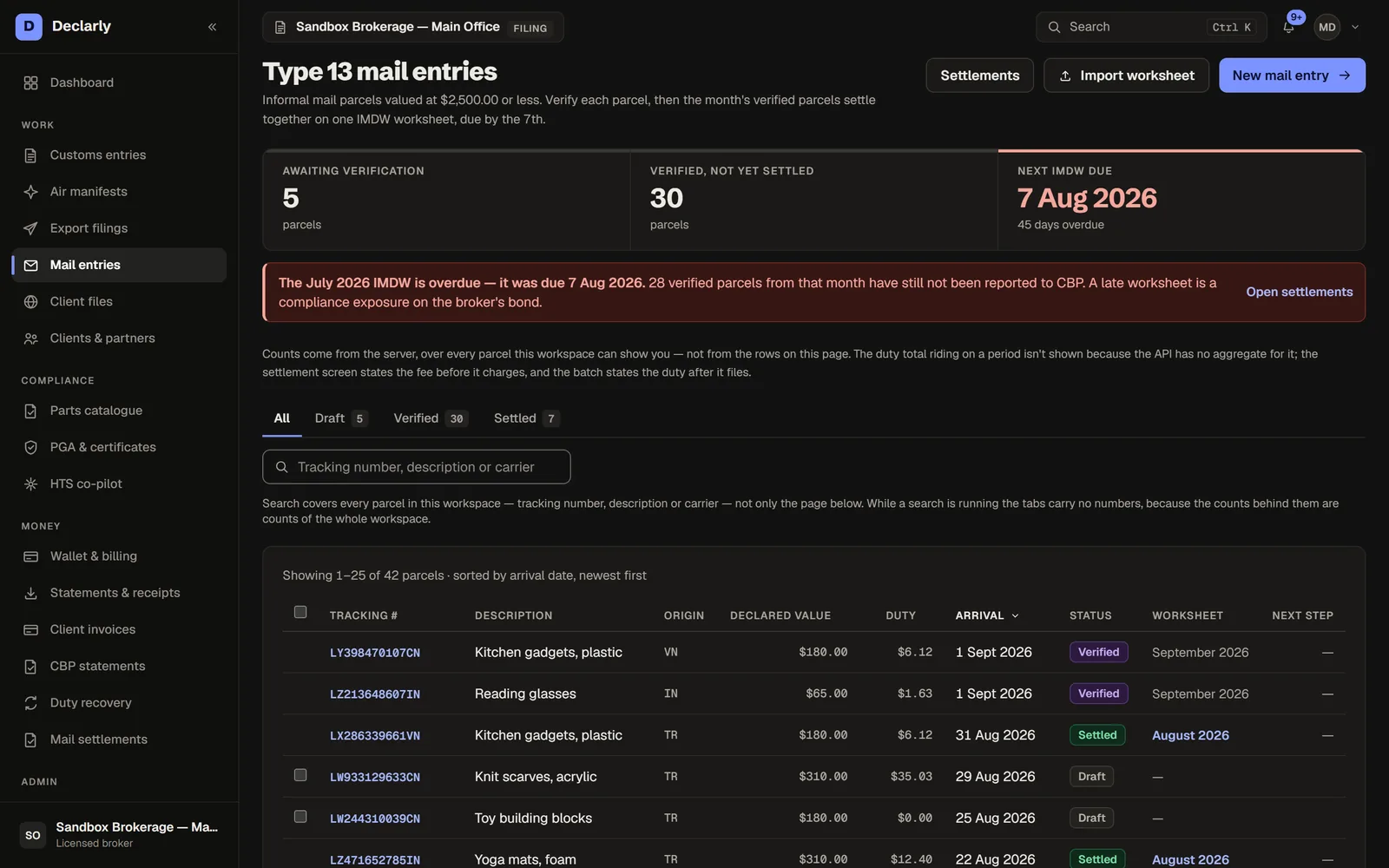Click the Air manifests plane icon
The height and width of the screenshot is (868, 1389).
tap(31, 192)
